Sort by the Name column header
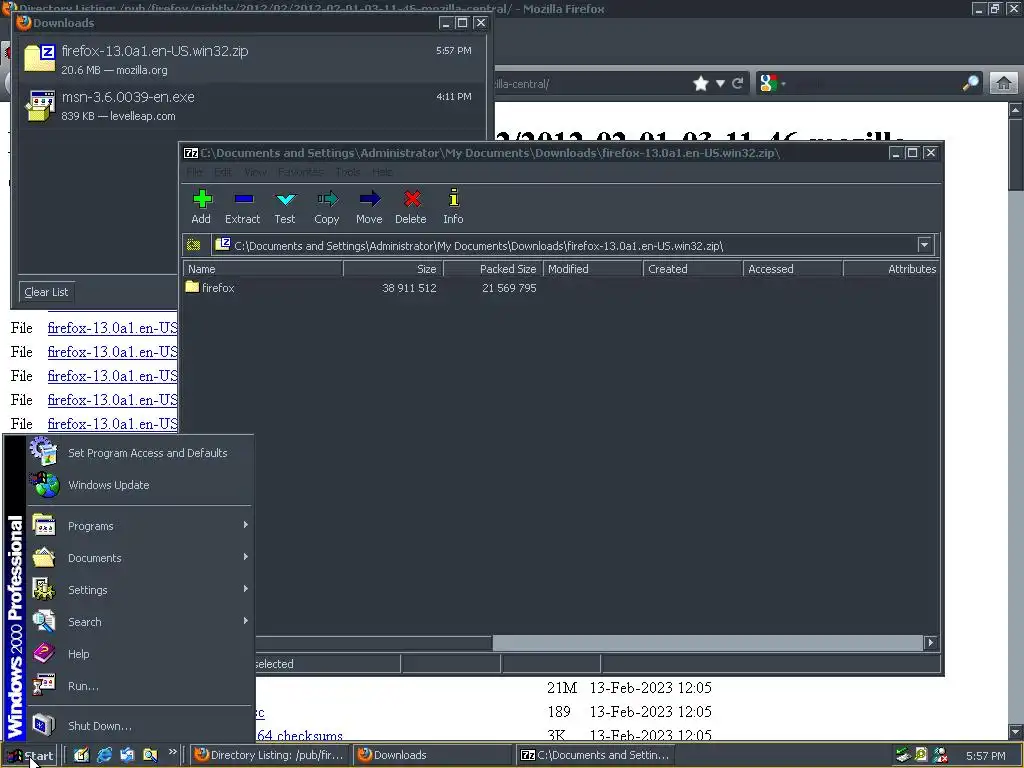The width and height of the screenshot is (1024, 768). tap(263, 268)
